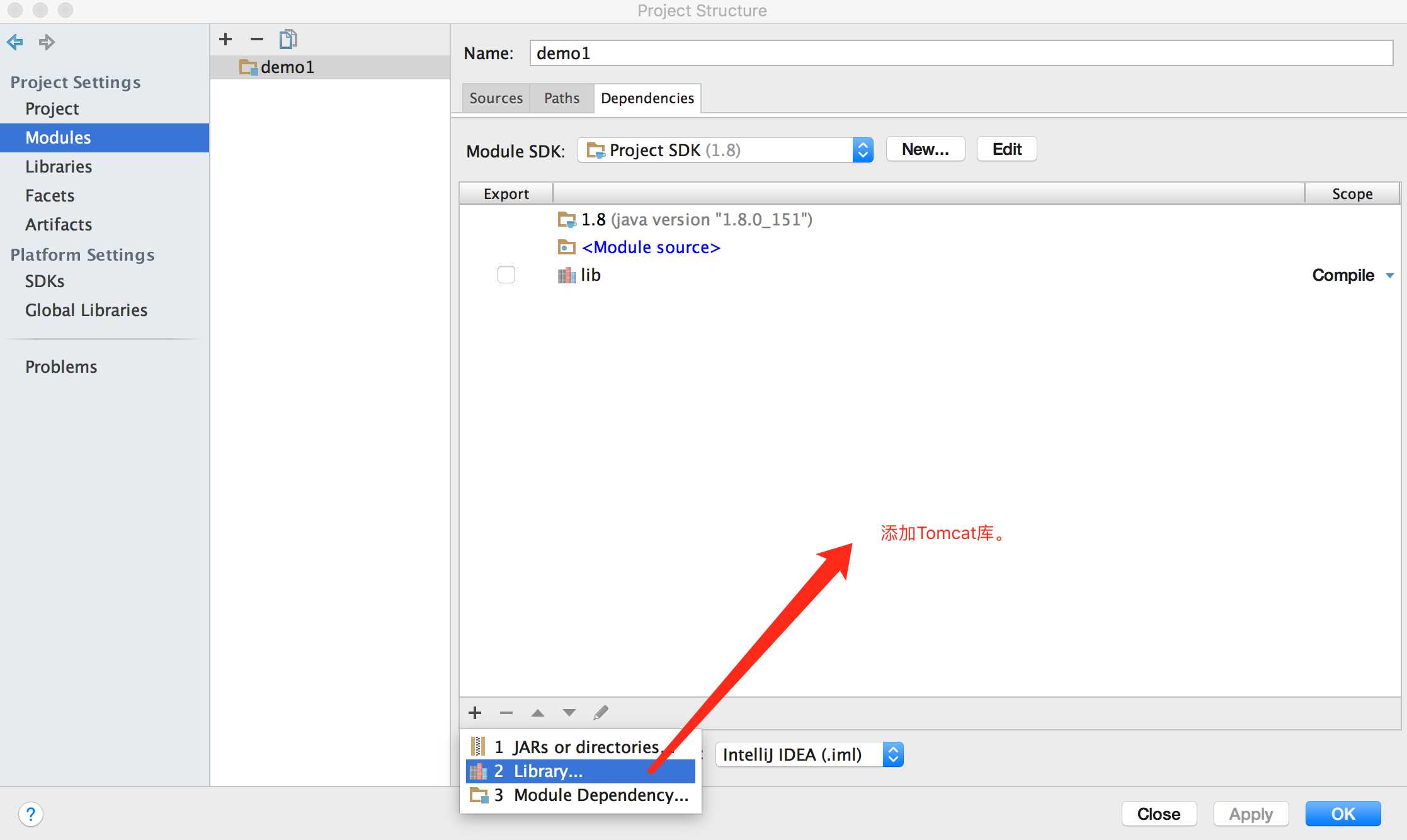Screen dimensions: 1407x840
Task: Open Project settings in sidebar
Action: point(105,109)
